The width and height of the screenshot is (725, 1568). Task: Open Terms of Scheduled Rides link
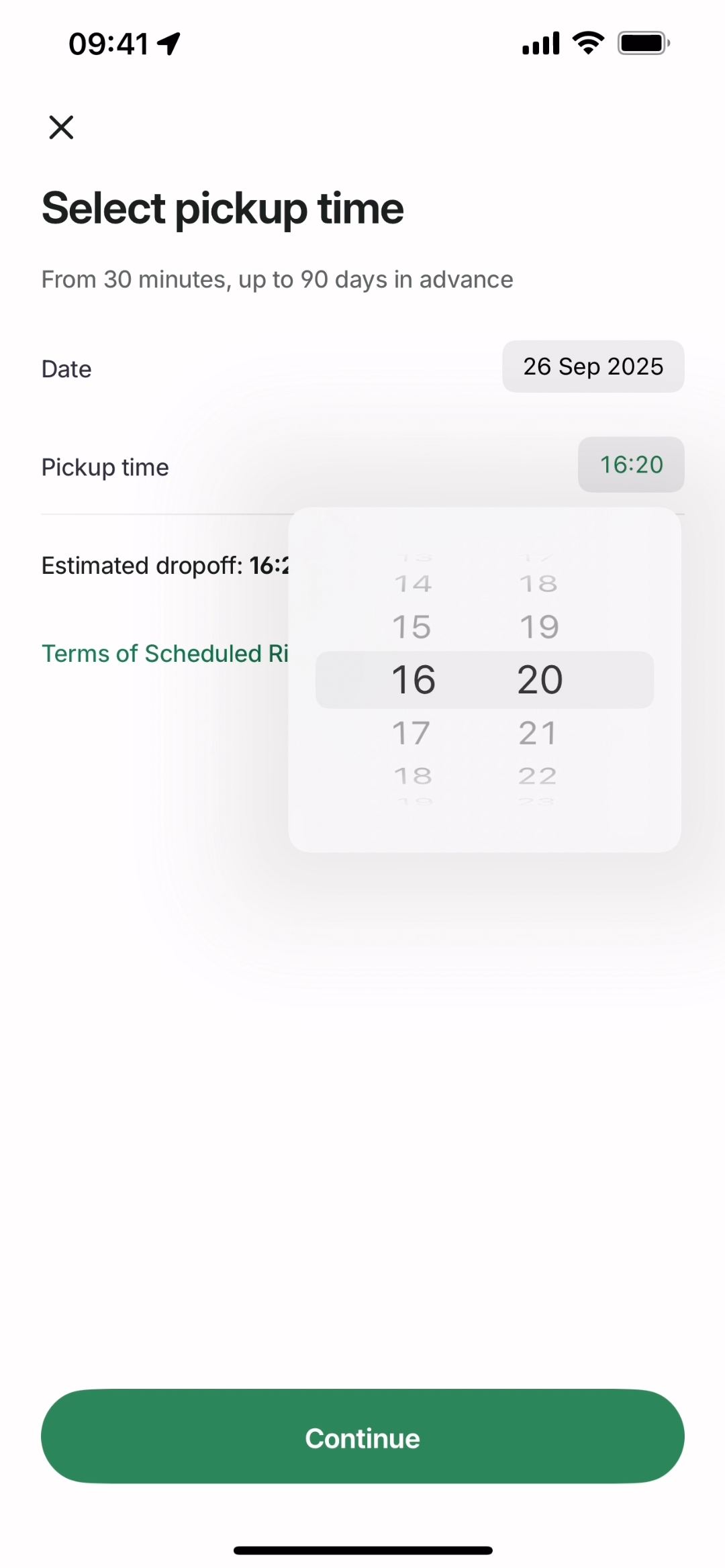click(x=165, y=653)
